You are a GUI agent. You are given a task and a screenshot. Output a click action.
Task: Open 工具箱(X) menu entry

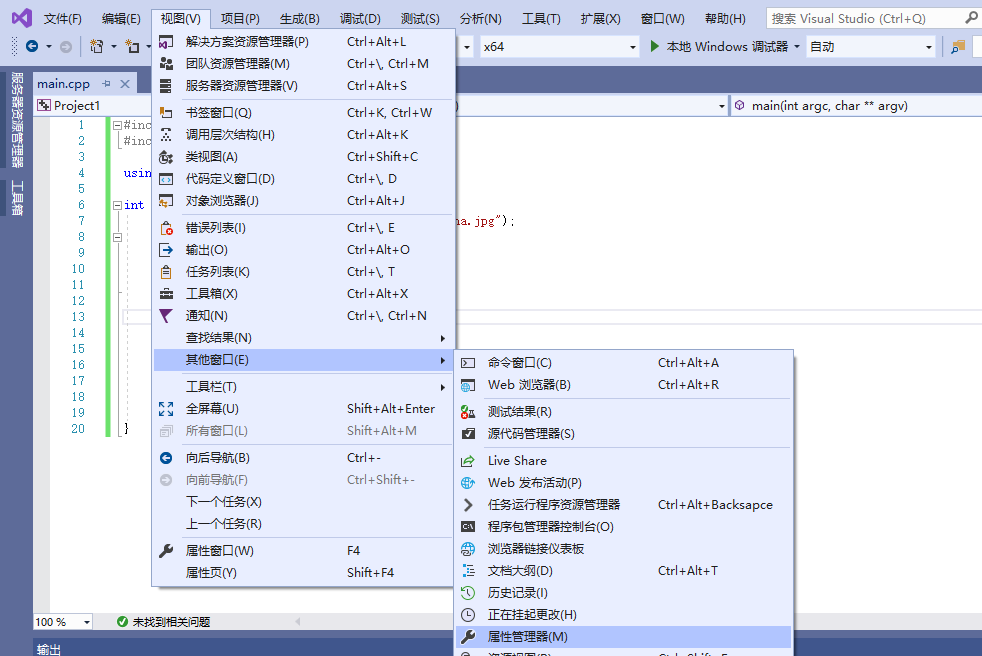click(x=303, y=294)
